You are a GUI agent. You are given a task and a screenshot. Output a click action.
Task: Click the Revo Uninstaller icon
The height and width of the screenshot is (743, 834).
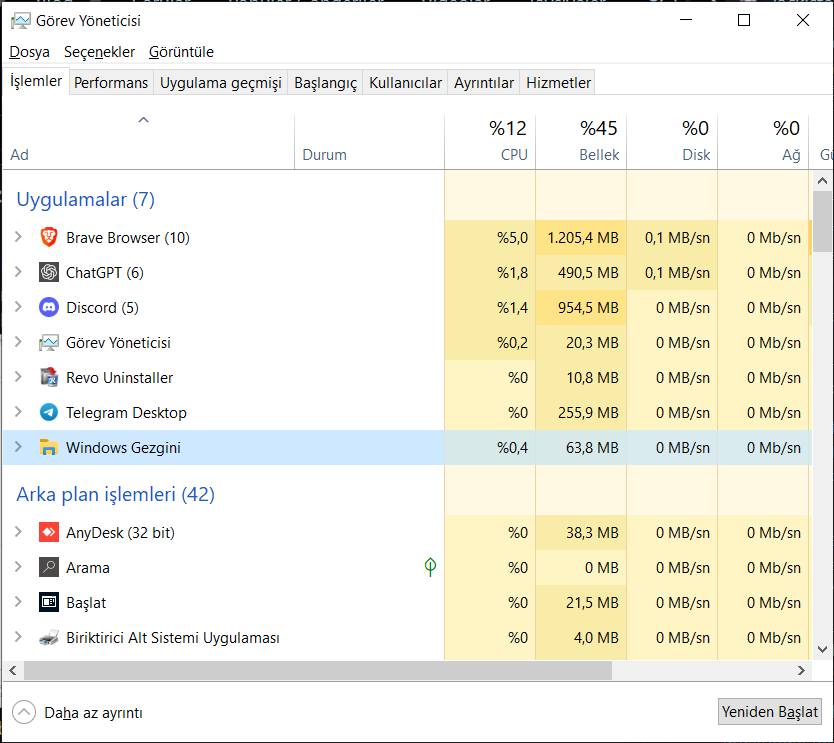coord(49,377)
